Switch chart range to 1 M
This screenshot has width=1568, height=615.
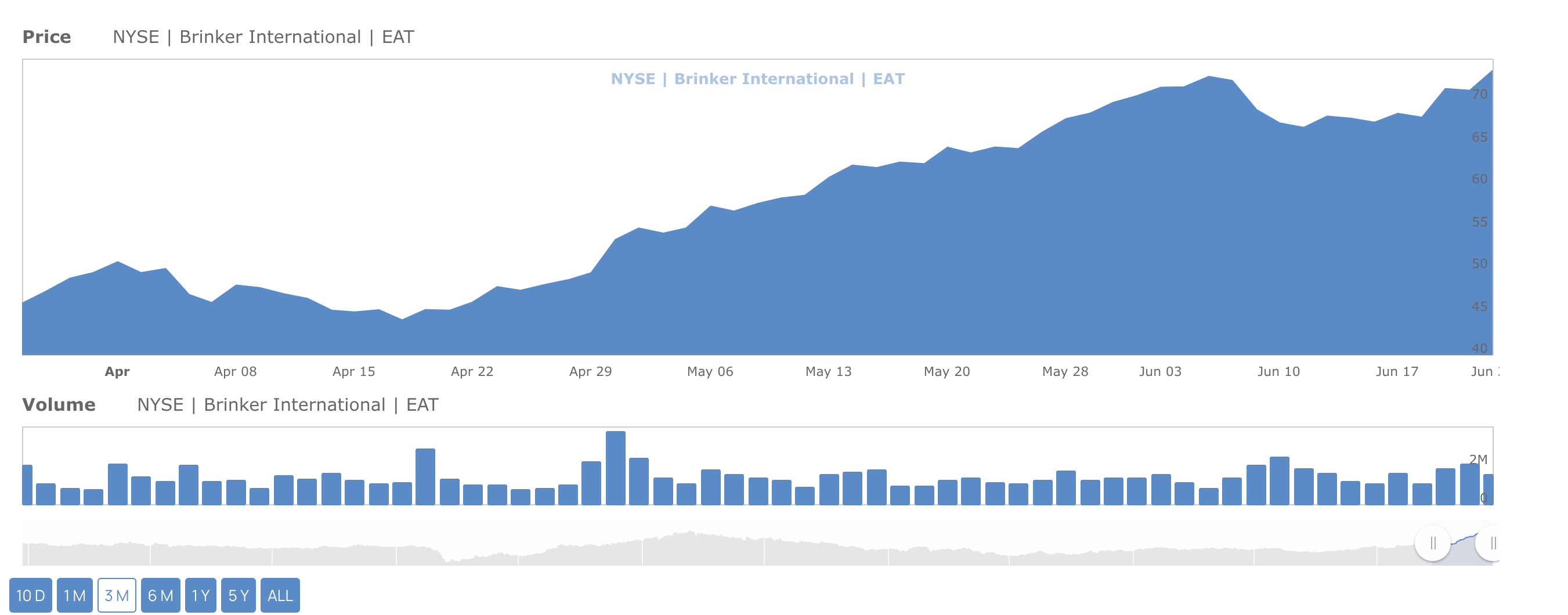pos(74,595)
